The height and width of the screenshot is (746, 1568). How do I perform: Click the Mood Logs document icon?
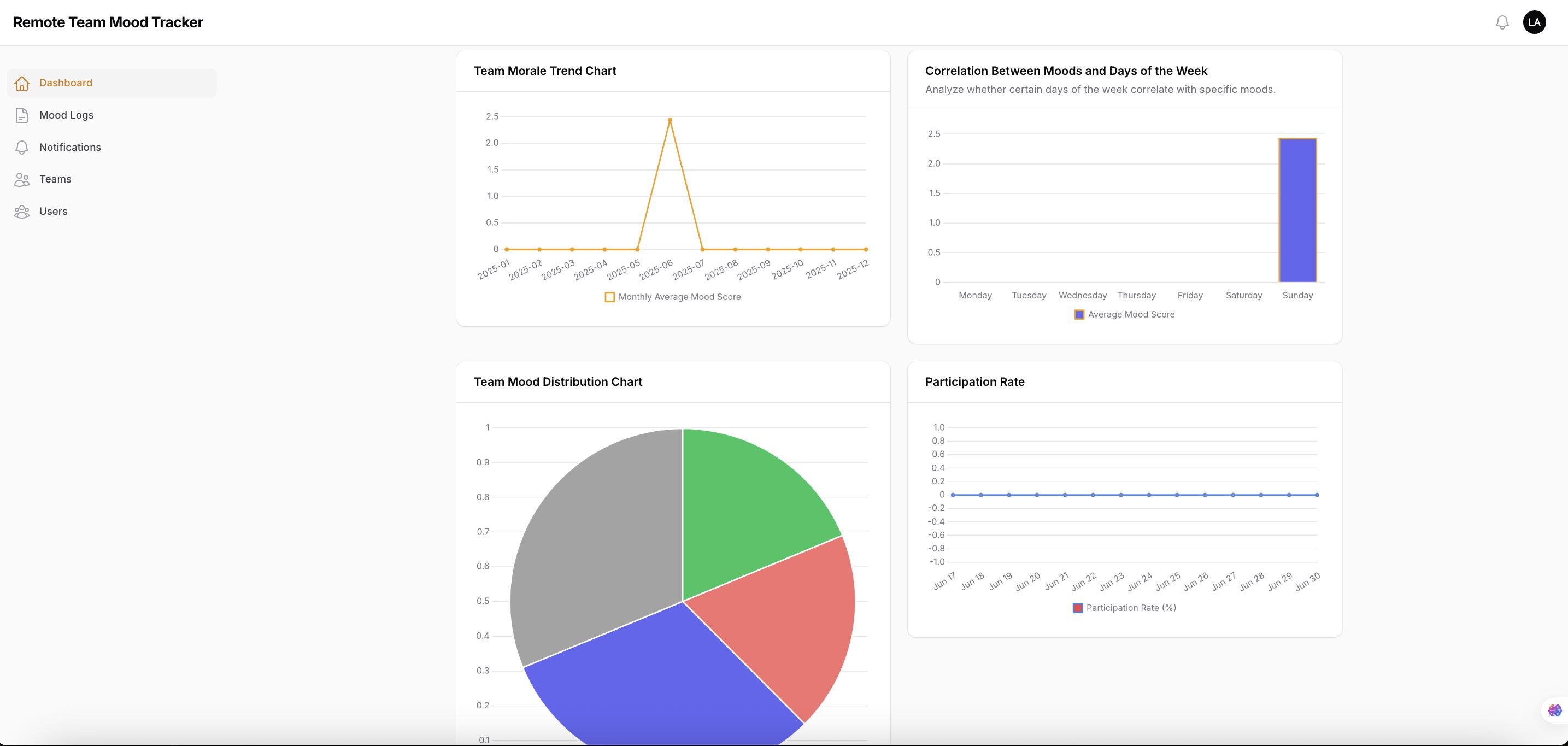point(22,116)
